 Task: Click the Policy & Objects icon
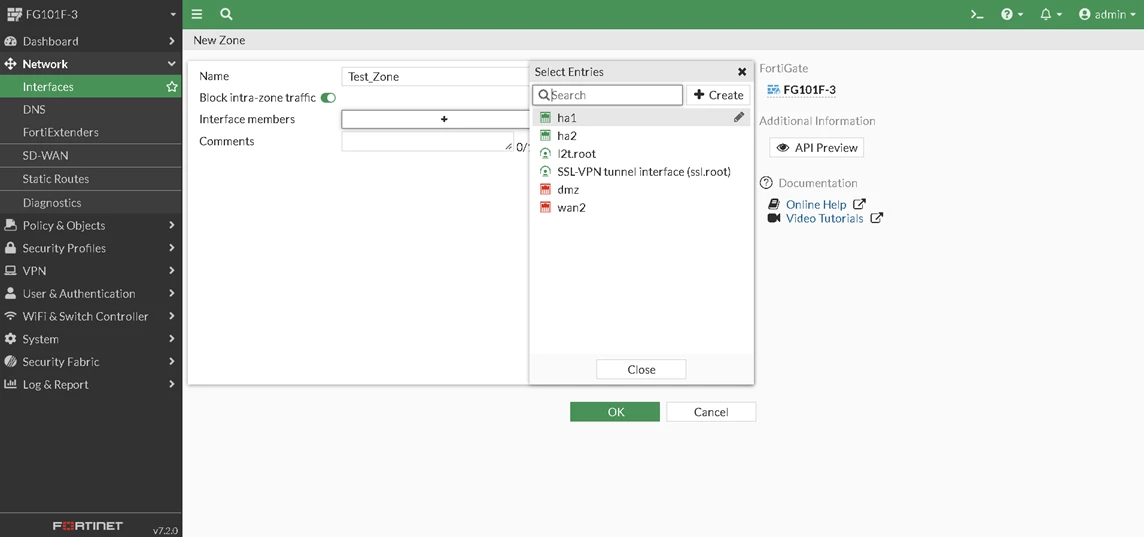click(10, 225)
